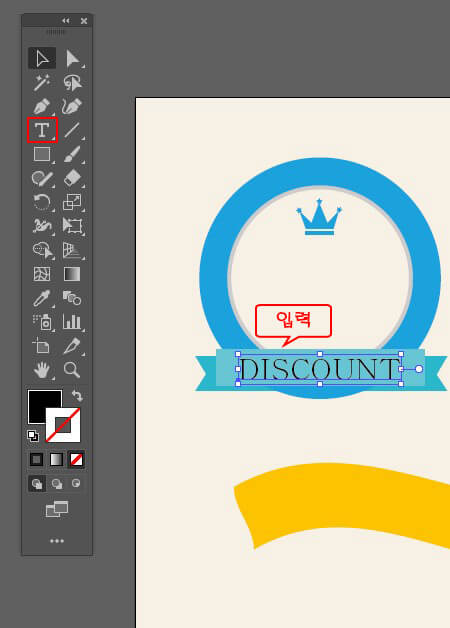Select the Eraser tool
Screen dimensions: 450x628
click(x=72, y=178)
